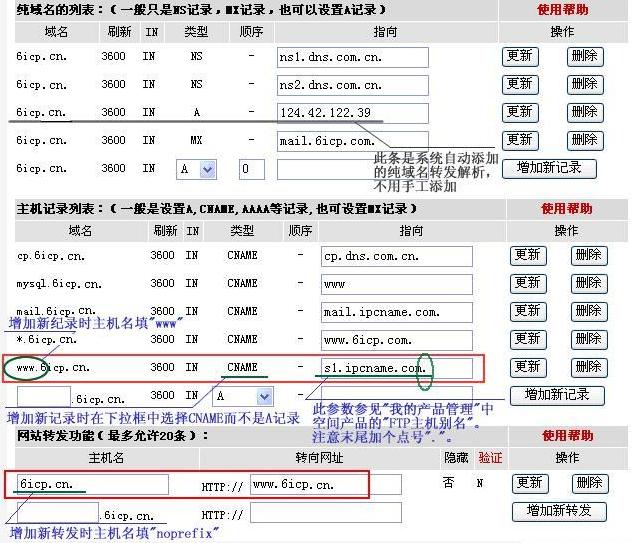Screen dimensions: 634x543
Task: Delete the ns1.dns.com.cn. NS record
Action: [585, 57]
